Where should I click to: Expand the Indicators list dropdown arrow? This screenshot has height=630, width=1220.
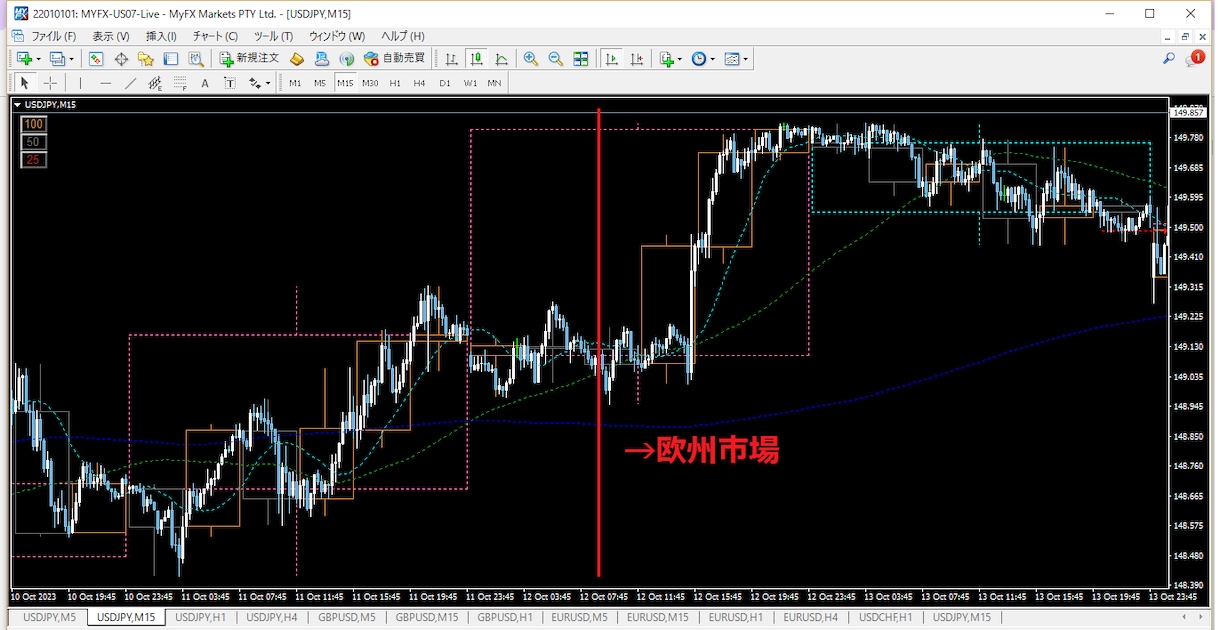(x=680, y=59)
